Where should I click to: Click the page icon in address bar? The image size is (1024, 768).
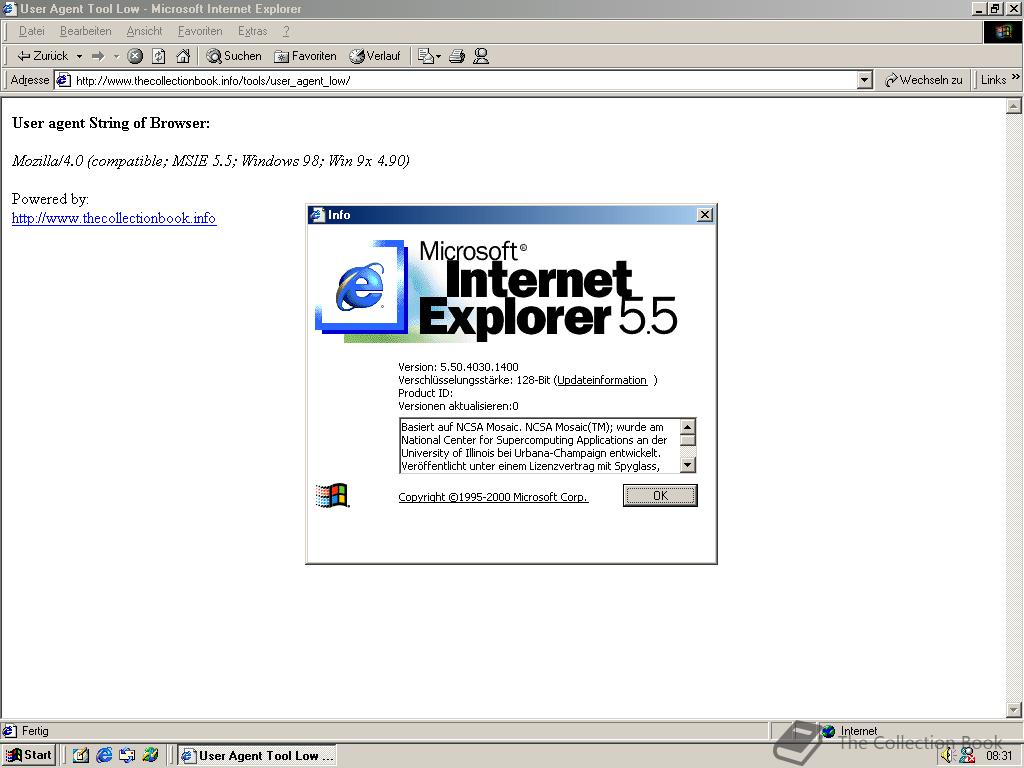click(x=63, y=81)
